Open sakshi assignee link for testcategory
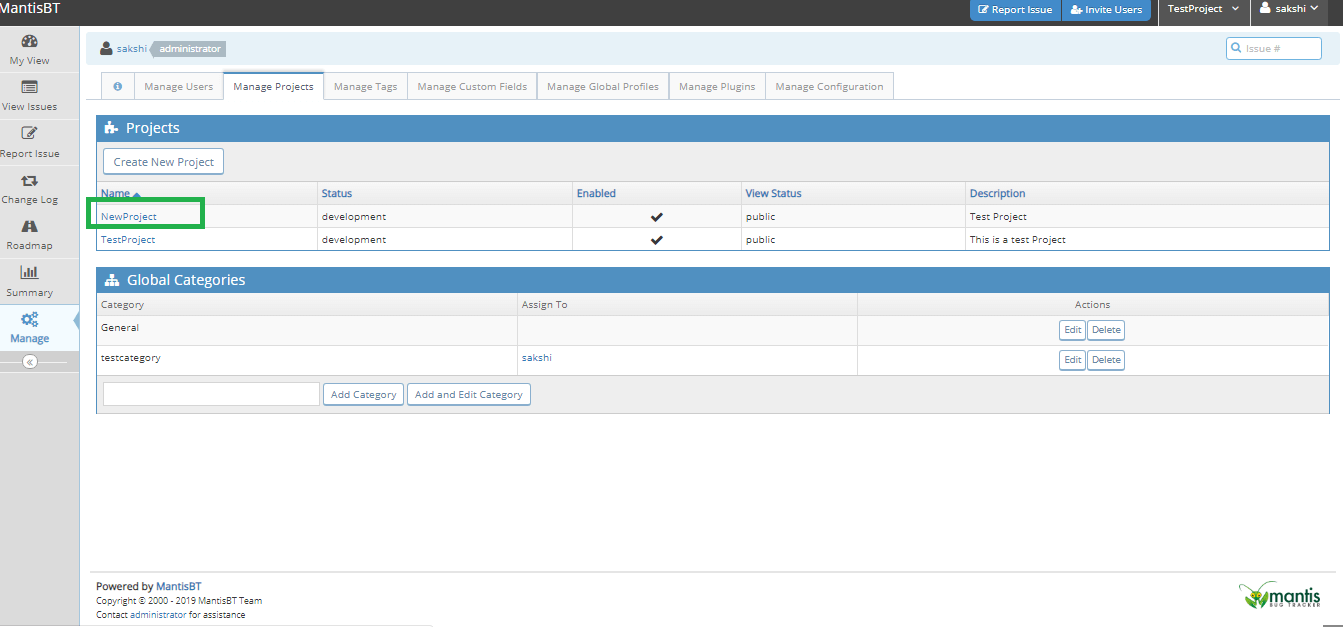The height and width of the screenshot is (631, 1343). click(x=537, y=357)
